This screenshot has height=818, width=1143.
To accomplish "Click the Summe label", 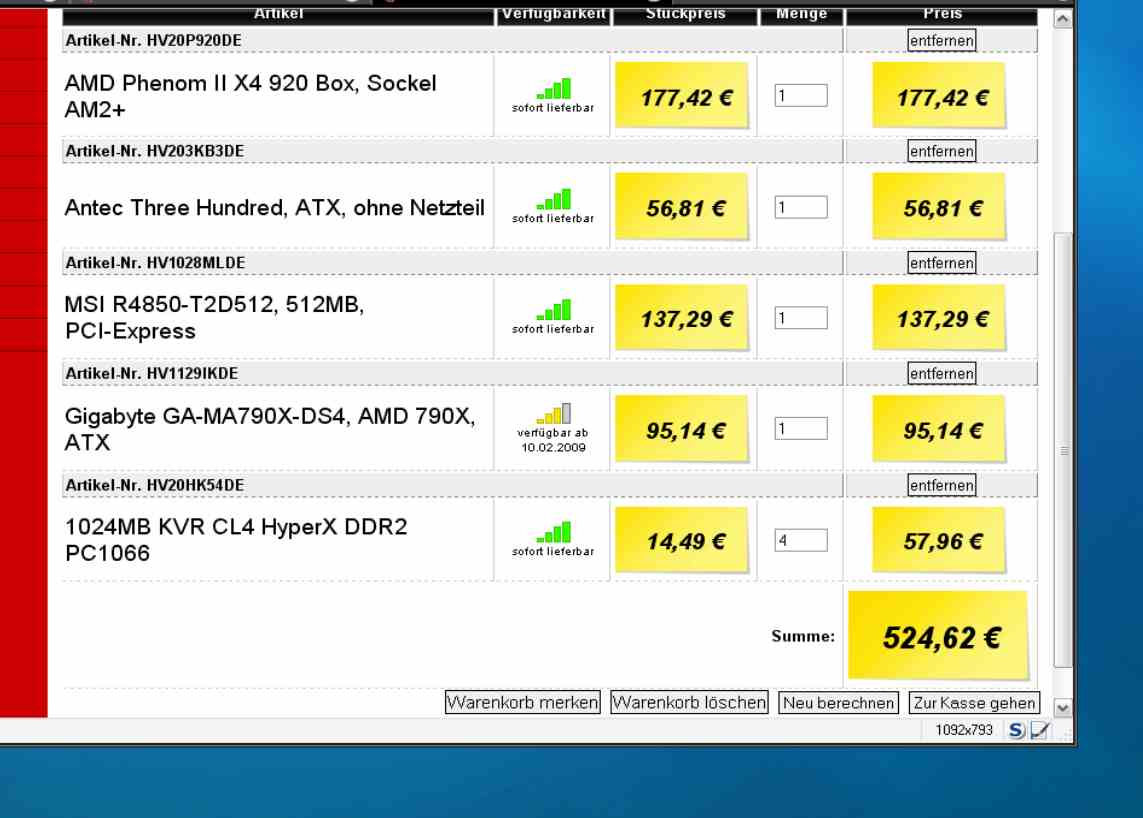I will 803,636.
